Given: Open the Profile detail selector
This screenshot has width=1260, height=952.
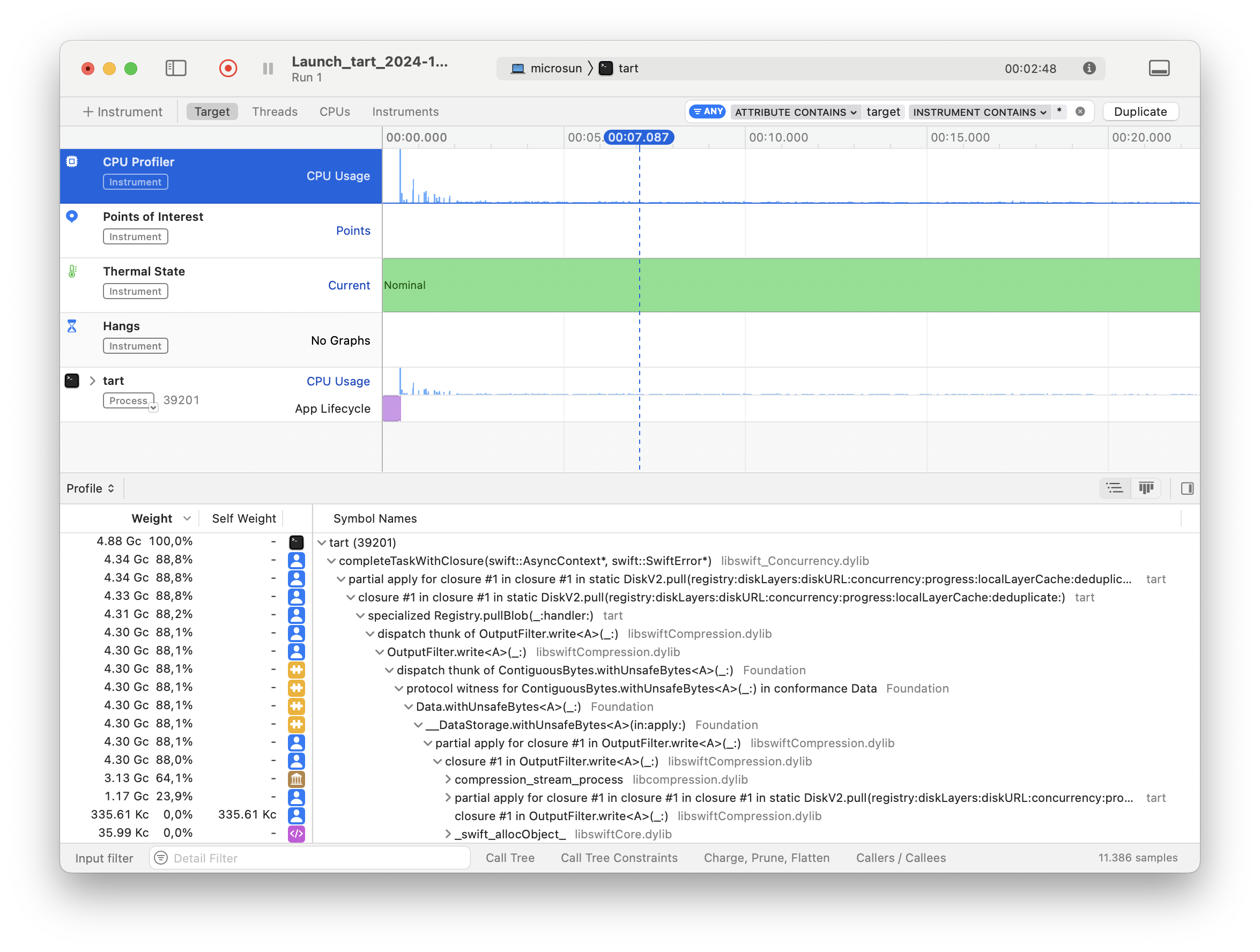Looking at the screenshot, I should (91, 488).
